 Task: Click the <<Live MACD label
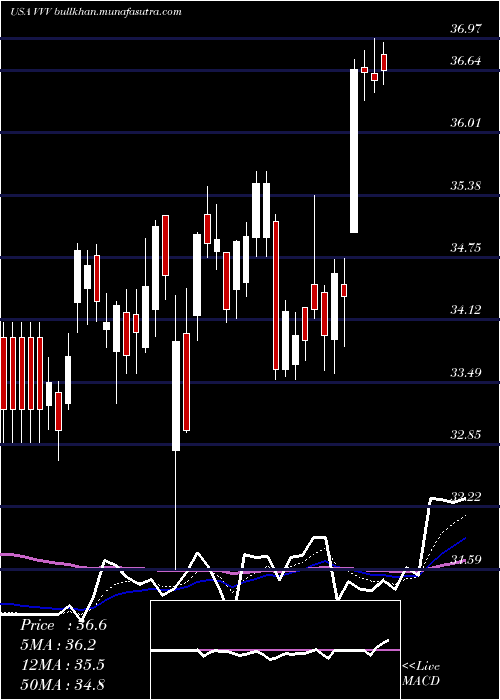tap(421, 673)
